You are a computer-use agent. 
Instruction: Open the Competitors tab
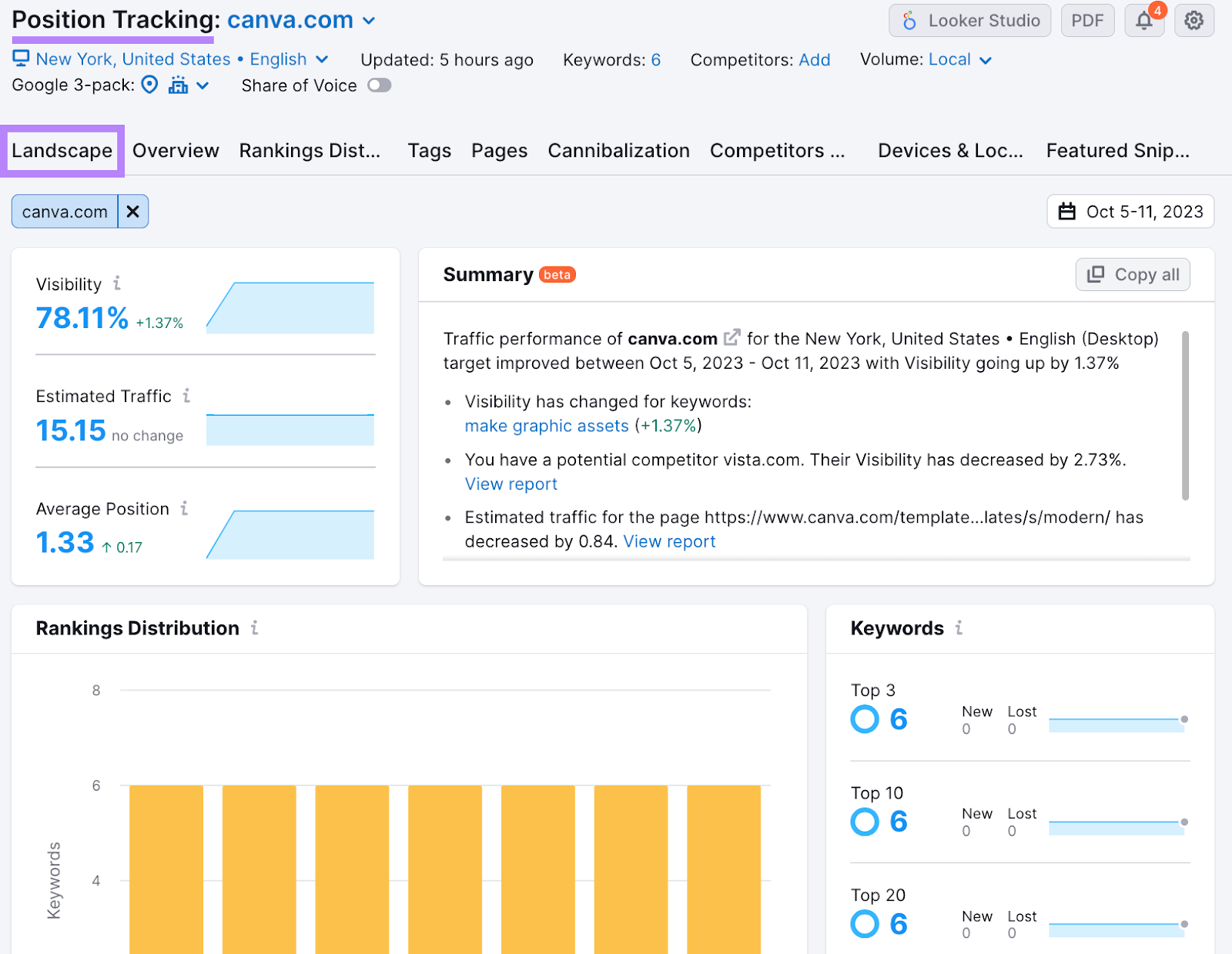[x=778, y=150]
